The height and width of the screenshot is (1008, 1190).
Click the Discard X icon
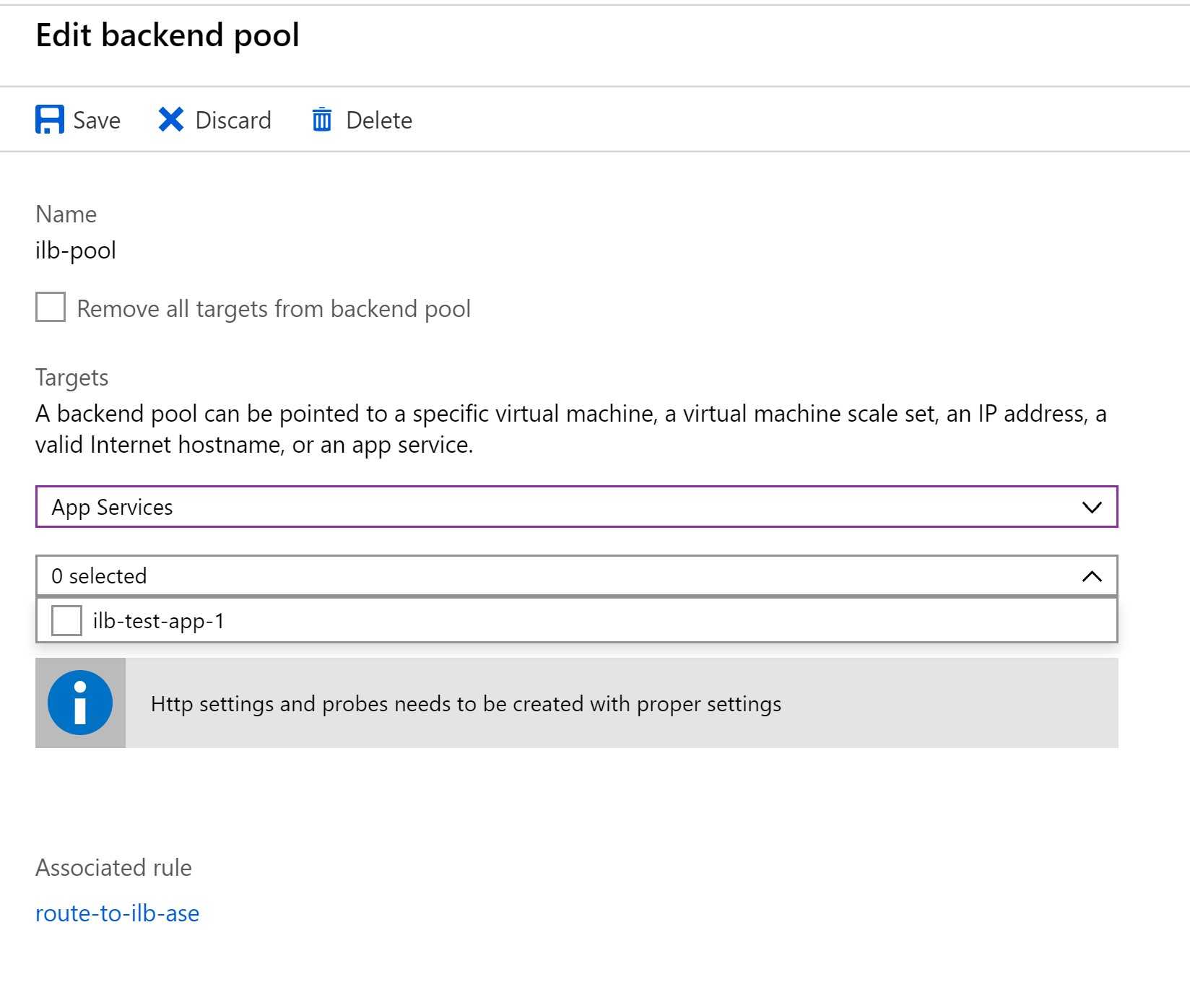point(170,120)
